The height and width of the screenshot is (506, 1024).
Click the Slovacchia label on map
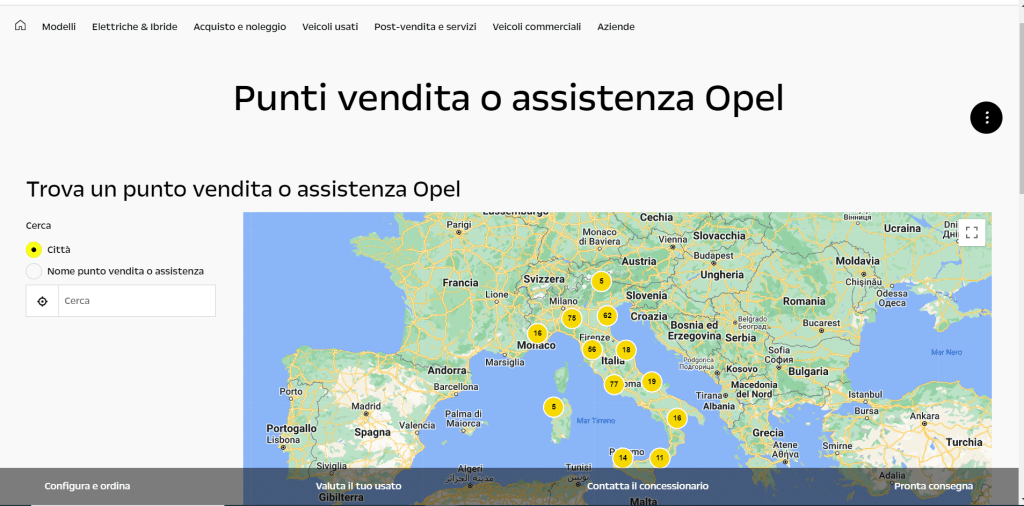(718, 236)
